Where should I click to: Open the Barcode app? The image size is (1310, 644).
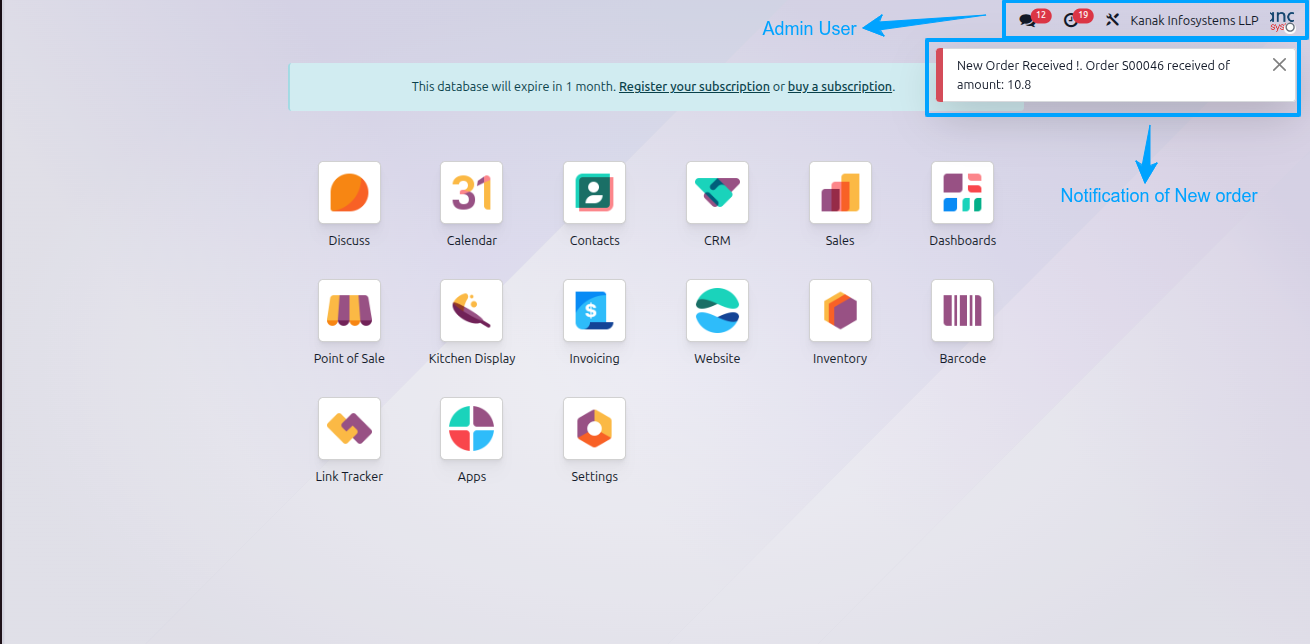click(x=963, y=311)
